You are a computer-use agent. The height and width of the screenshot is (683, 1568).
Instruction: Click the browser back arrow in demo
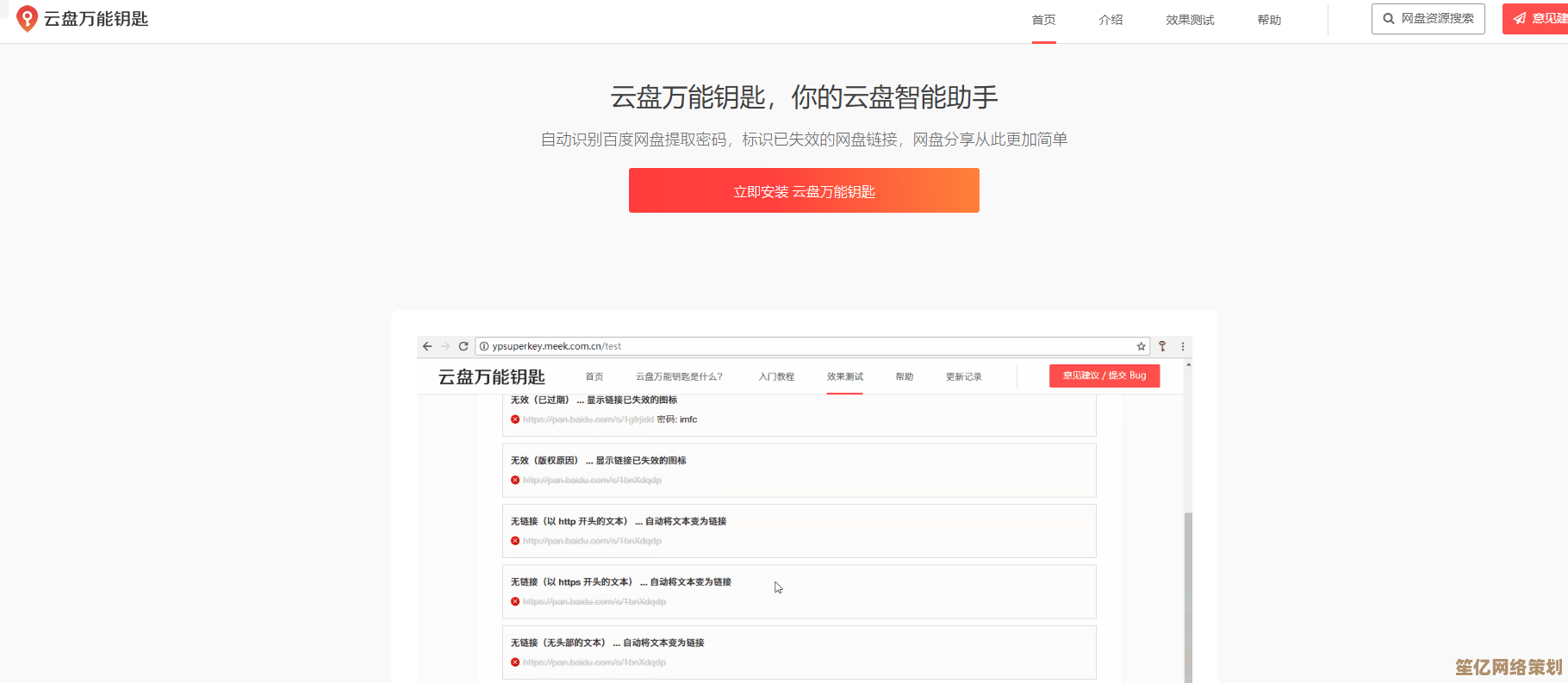(427, 346)
